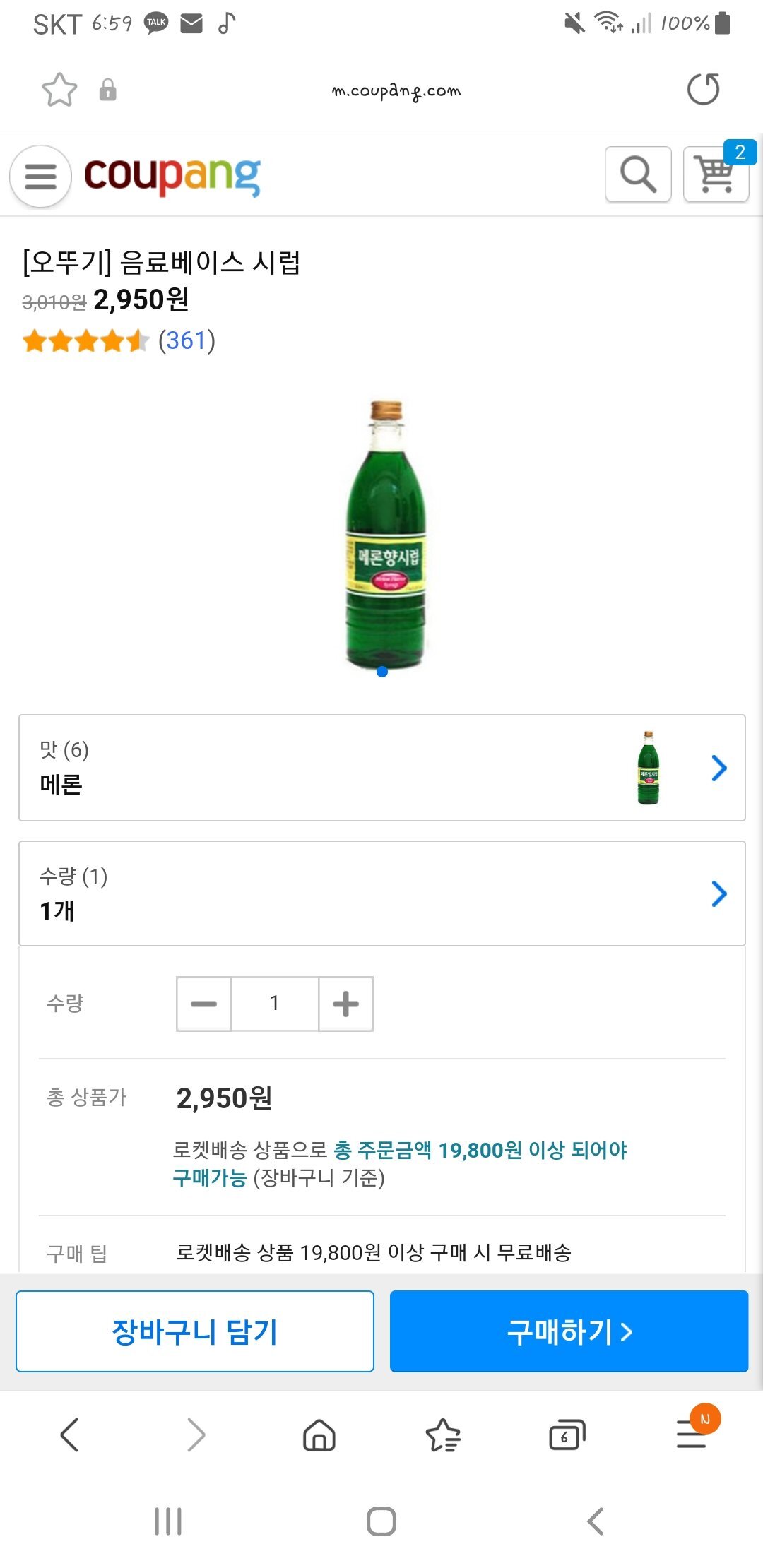Tap the 장바구니 담기 button
Image resolution: width=763 pixels, height=1568 pixels.
coord(195,1331)
